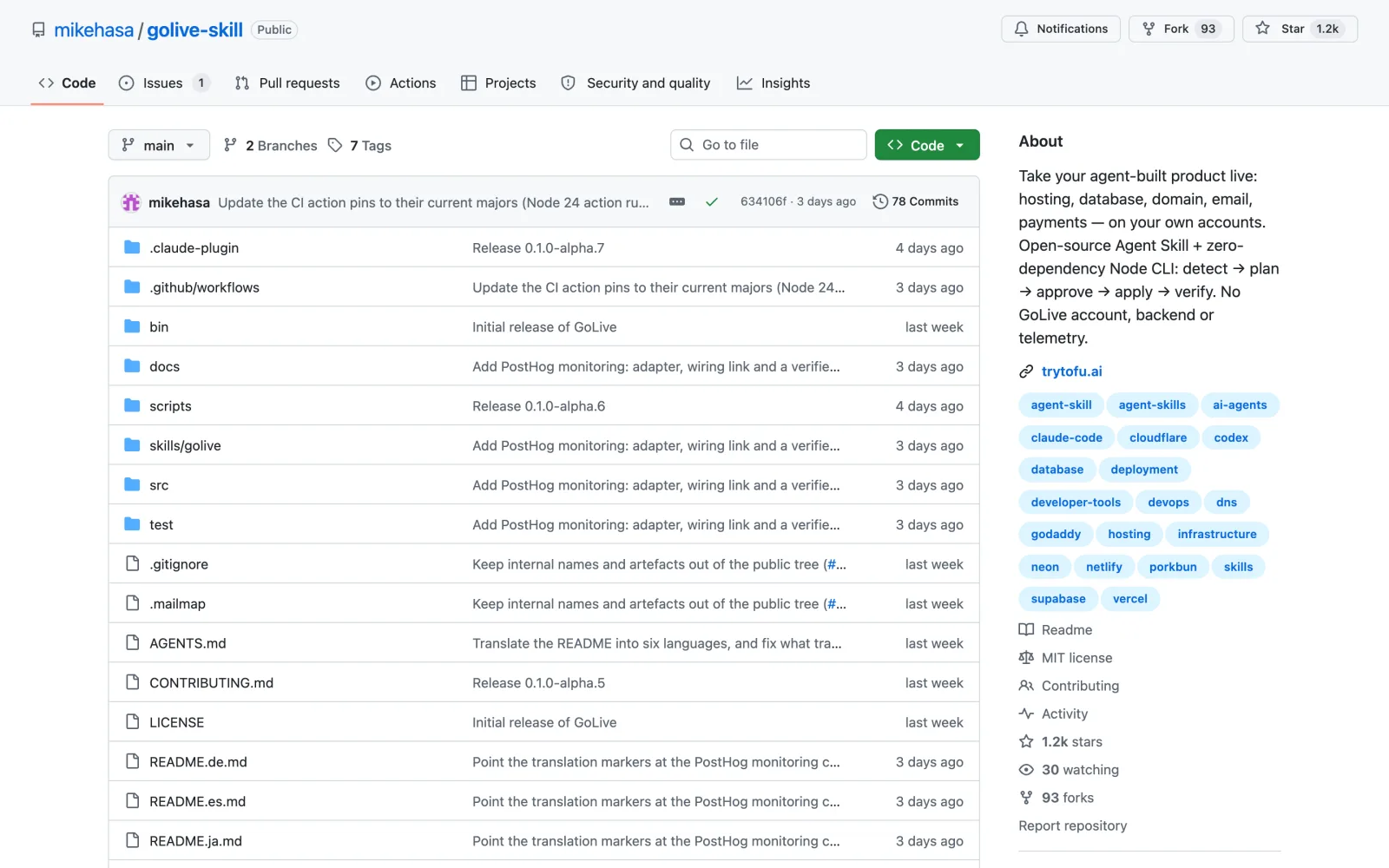Open the scripts folder

[170, 406]
